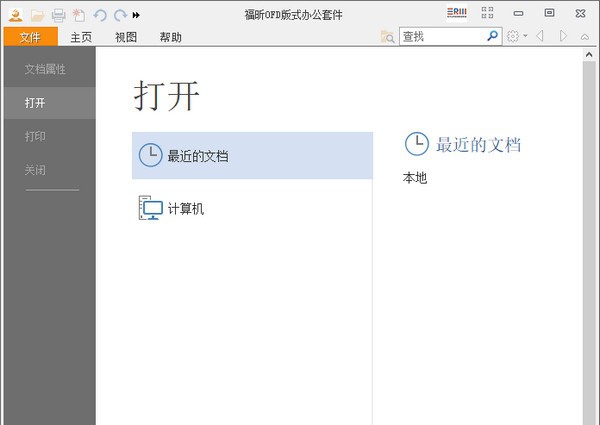Click the print icon in quick toolbar
Screen dimensions: 600x425
pyautogui.click(x=59, y=15)
